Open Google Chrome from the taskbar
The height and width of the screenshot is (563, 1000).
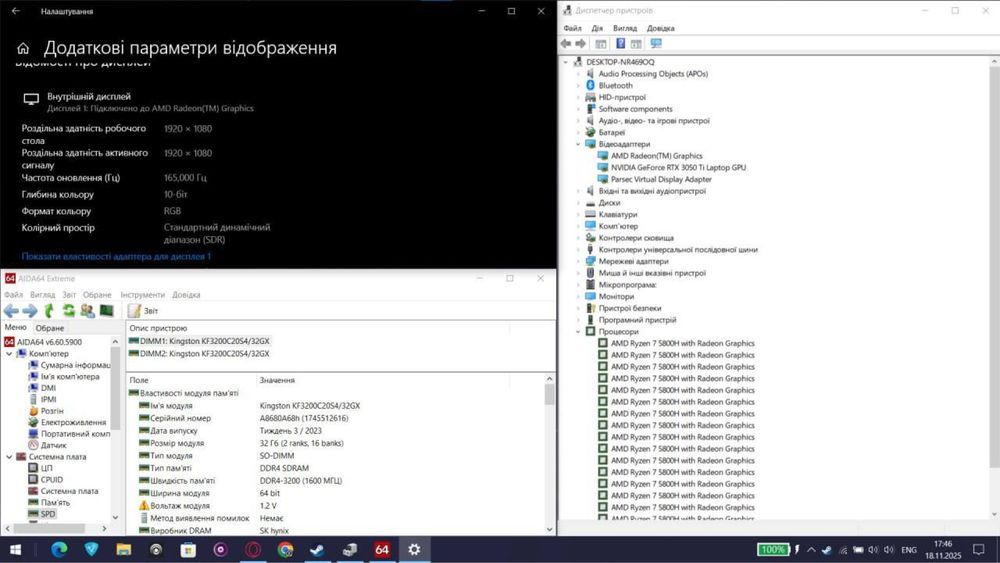click(285, 549)
